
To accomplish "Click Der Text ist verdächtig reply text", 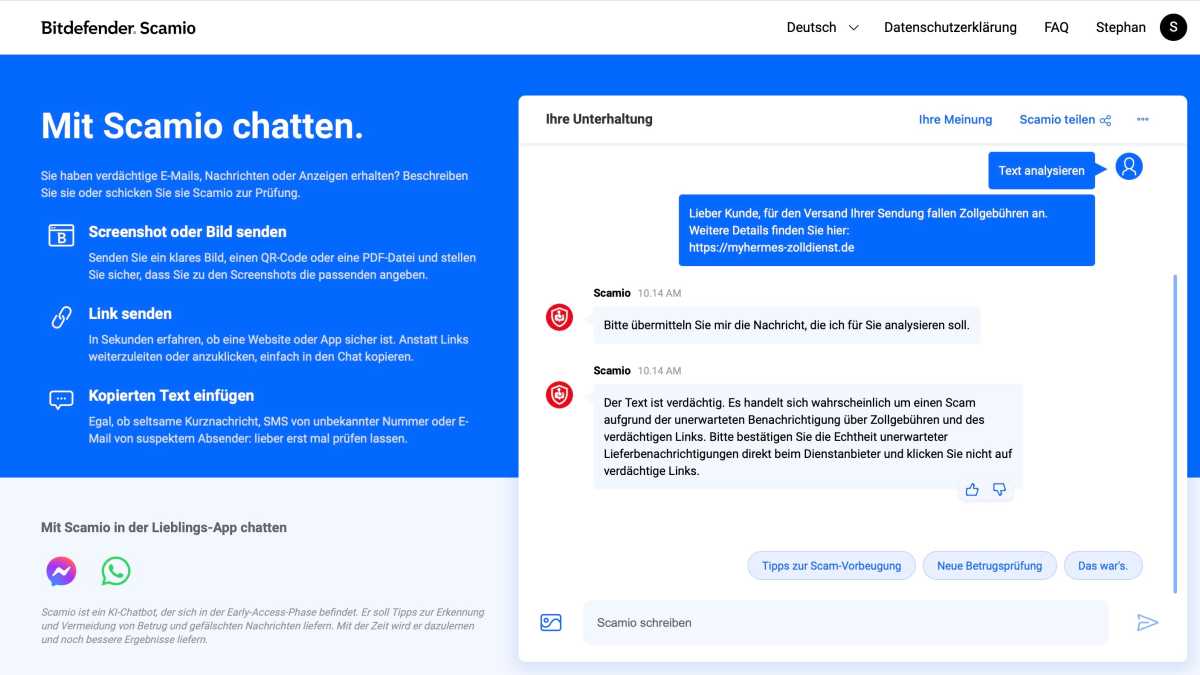I will (x=808, y=437).
